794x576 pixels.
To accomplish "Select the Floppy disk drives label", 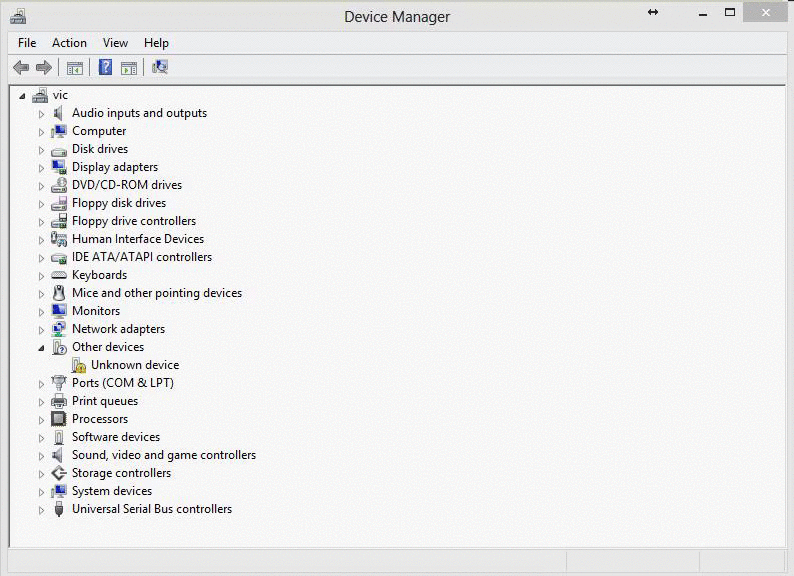I will [119, 203].
